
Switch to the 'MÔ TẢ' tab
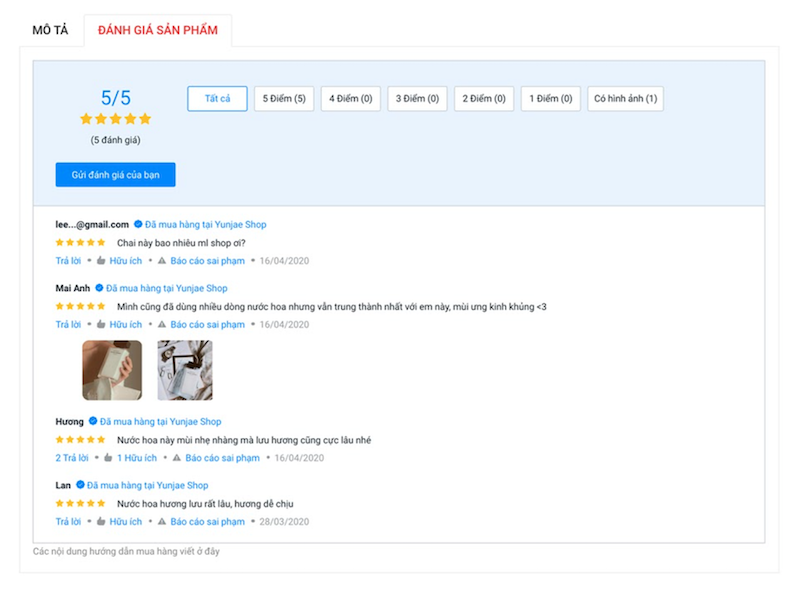[50, 31]
